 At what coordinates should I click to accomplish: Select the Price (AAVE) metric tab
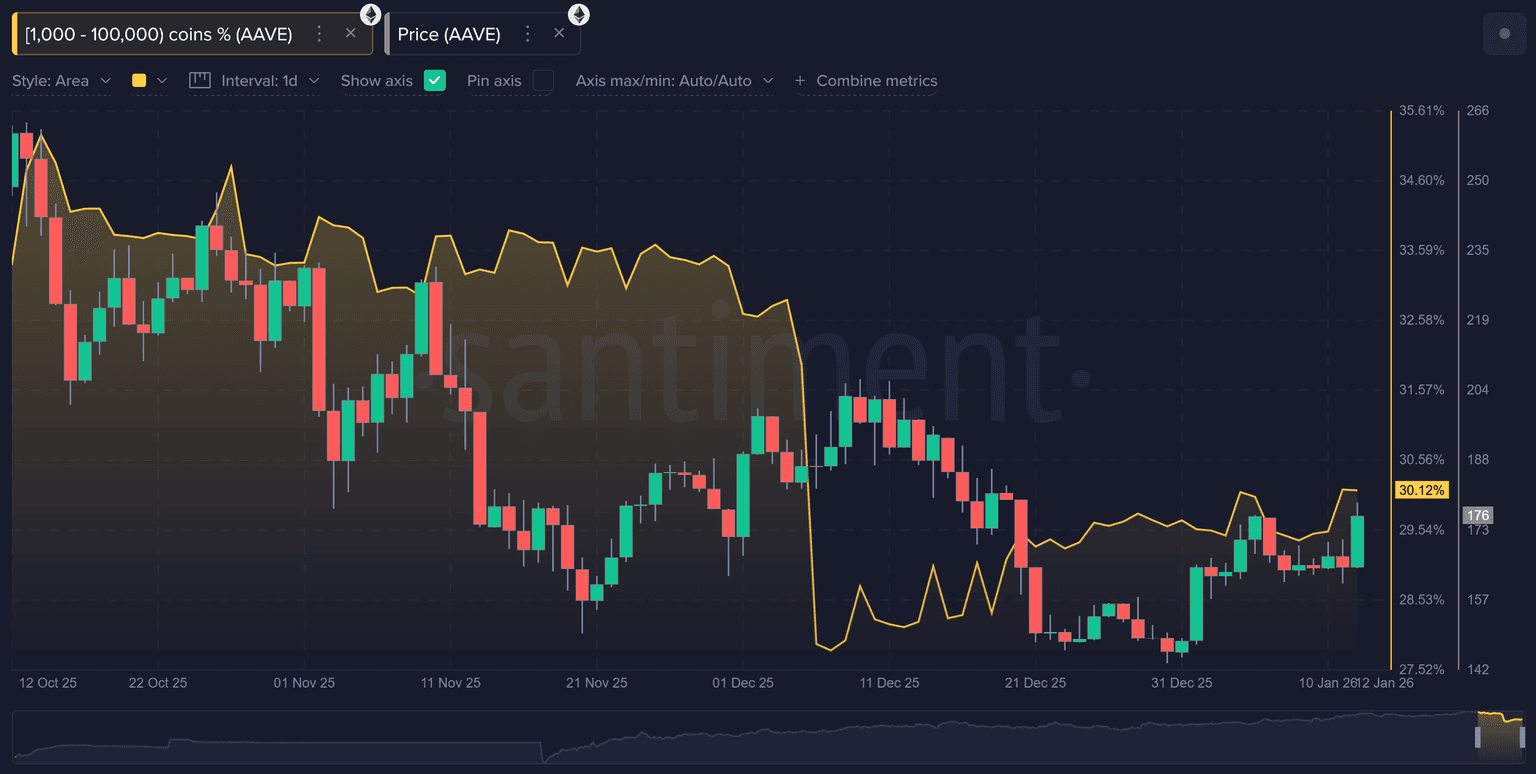(x=449, y=34)
